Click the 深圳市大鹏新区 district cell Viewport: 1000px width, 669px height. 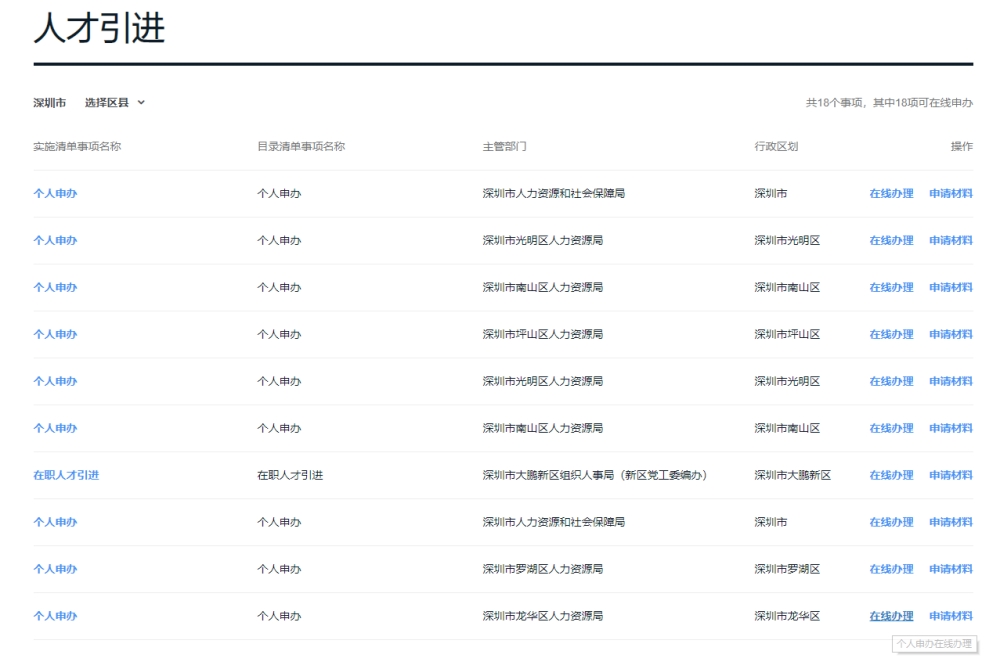click(793, 475)
